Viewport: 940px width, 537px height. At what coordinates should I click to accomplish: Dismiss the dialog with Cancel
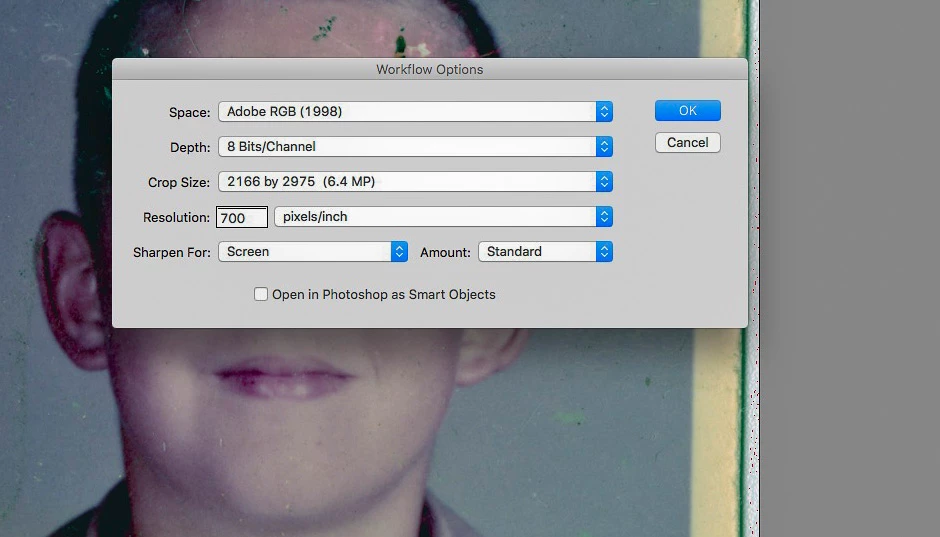688,143
